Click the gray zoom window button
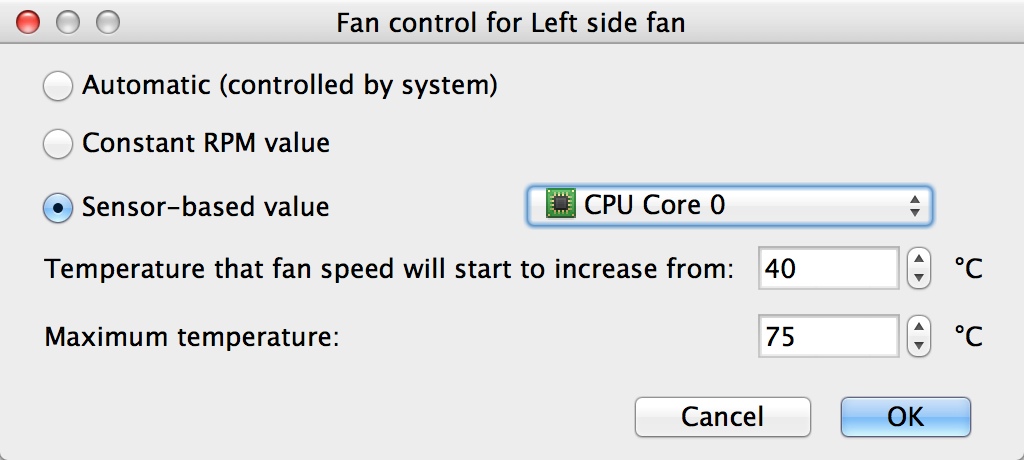 coord(107,21)
